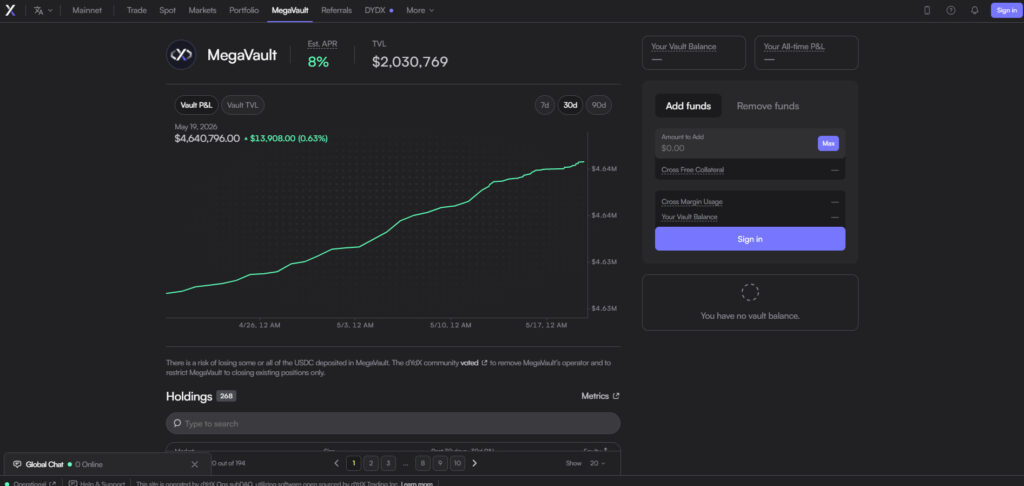Open the Markets tab

tap(202, 10)
